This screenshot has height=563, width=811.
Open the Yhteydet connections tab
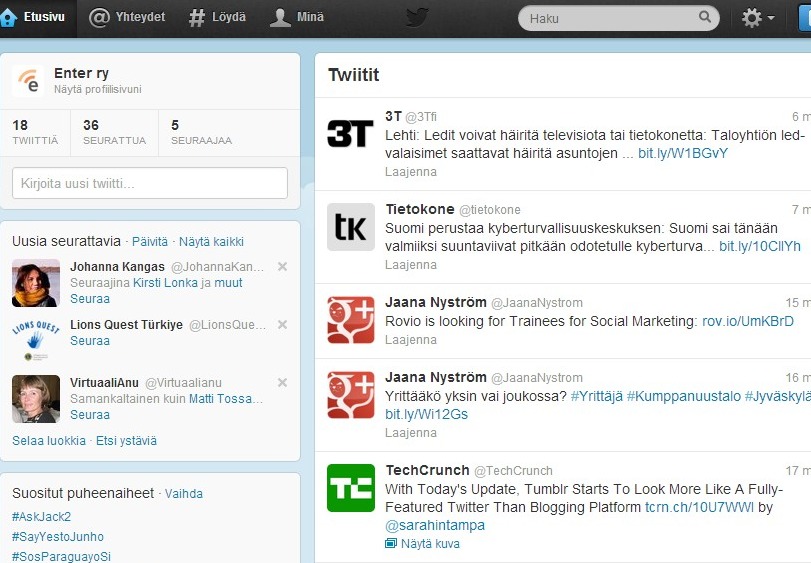127,18
